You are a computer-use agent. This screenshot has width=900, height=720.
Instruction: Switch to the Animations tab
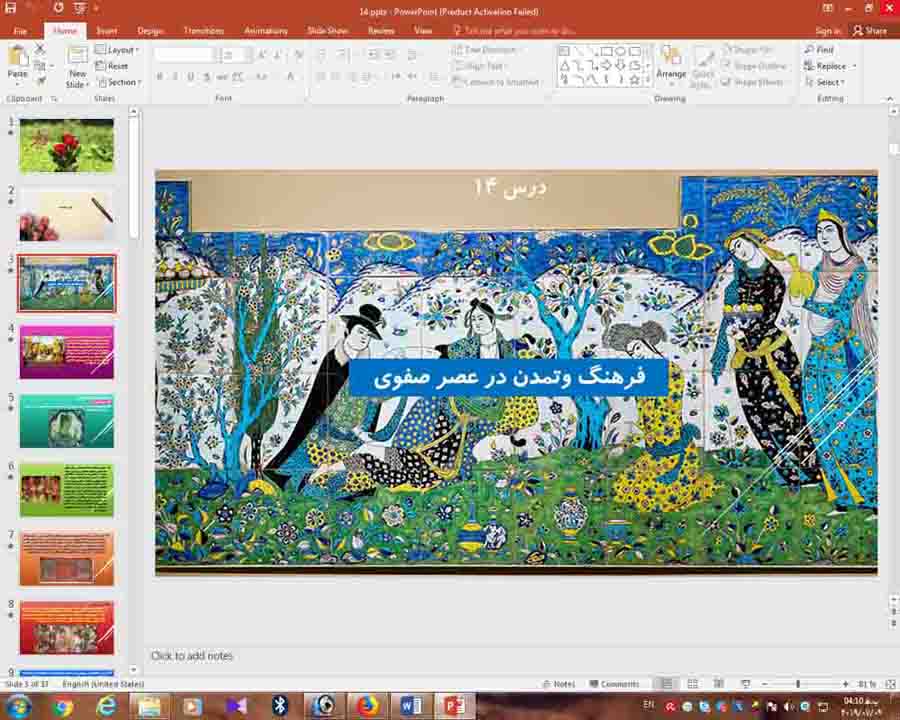point(266,30)
